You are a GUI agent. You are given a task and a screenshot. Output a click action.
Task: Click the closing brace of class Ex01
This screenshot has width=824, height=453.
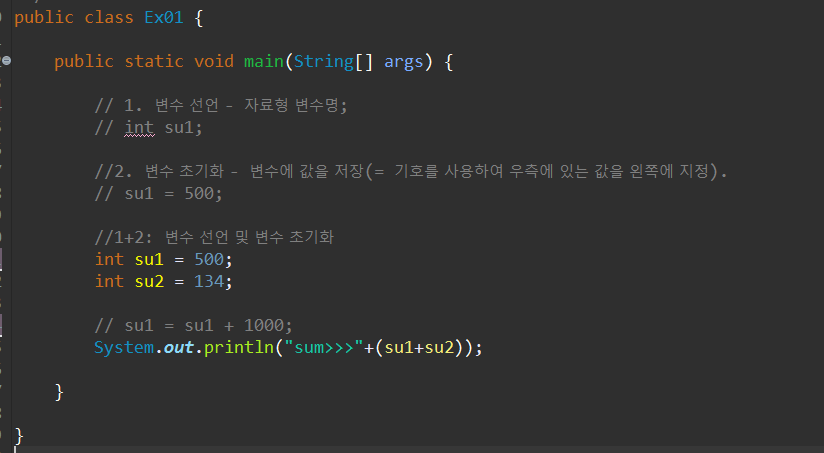click(19, 436)
